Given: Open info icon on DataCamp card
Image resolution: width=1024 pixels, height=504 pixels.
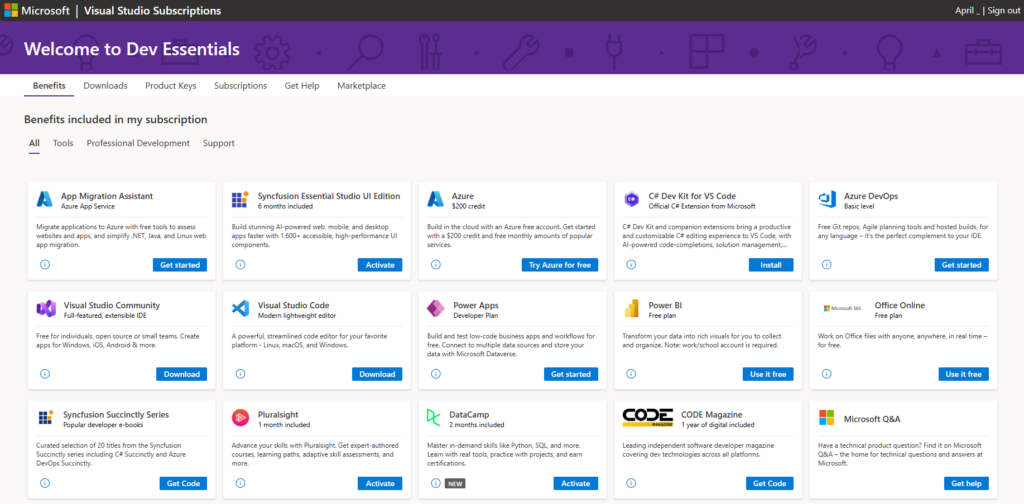Looking at the screenshot, I should [x=436, y=483].
